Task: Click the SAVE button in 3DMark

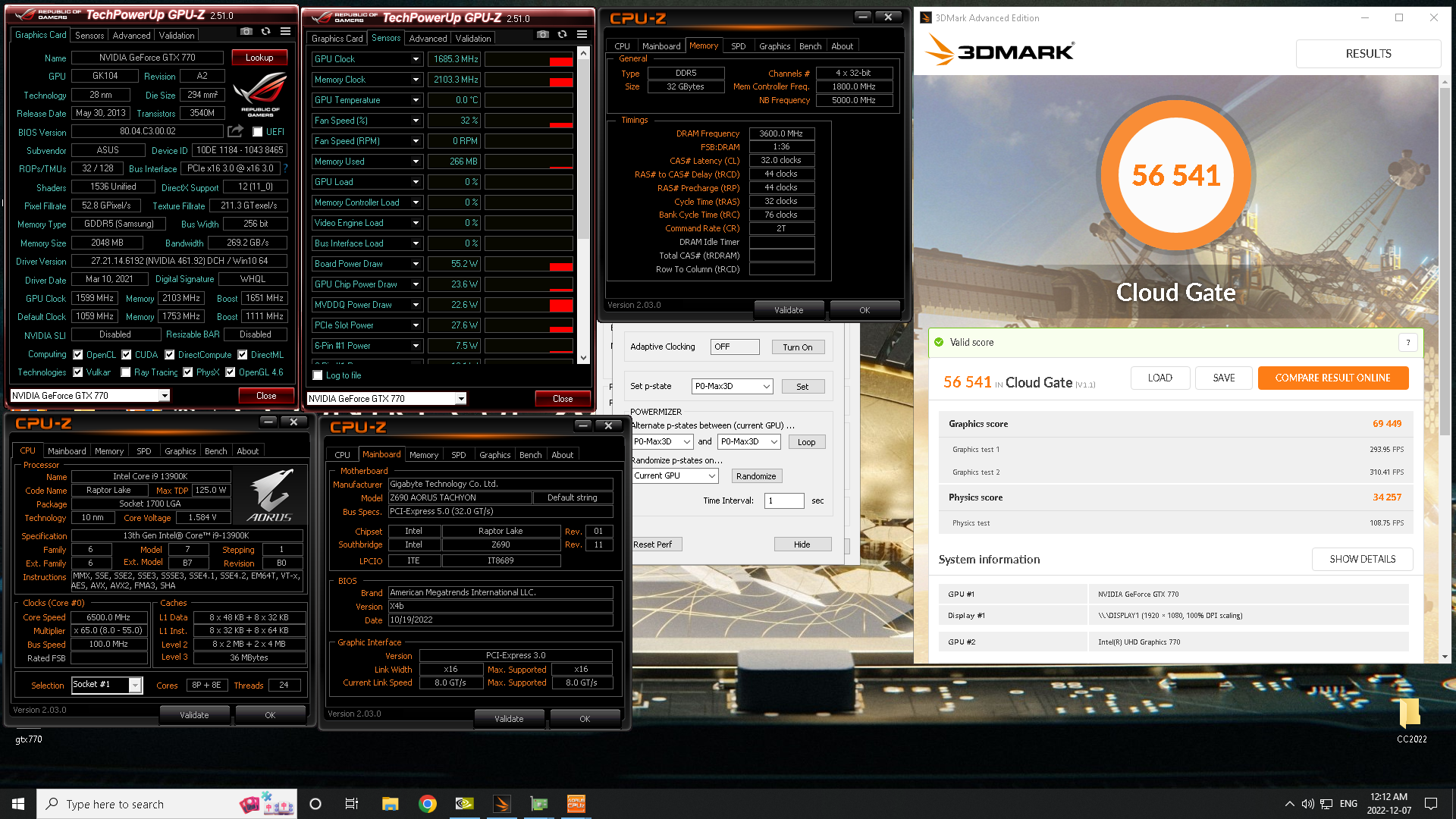Action: coord(1223,378)
